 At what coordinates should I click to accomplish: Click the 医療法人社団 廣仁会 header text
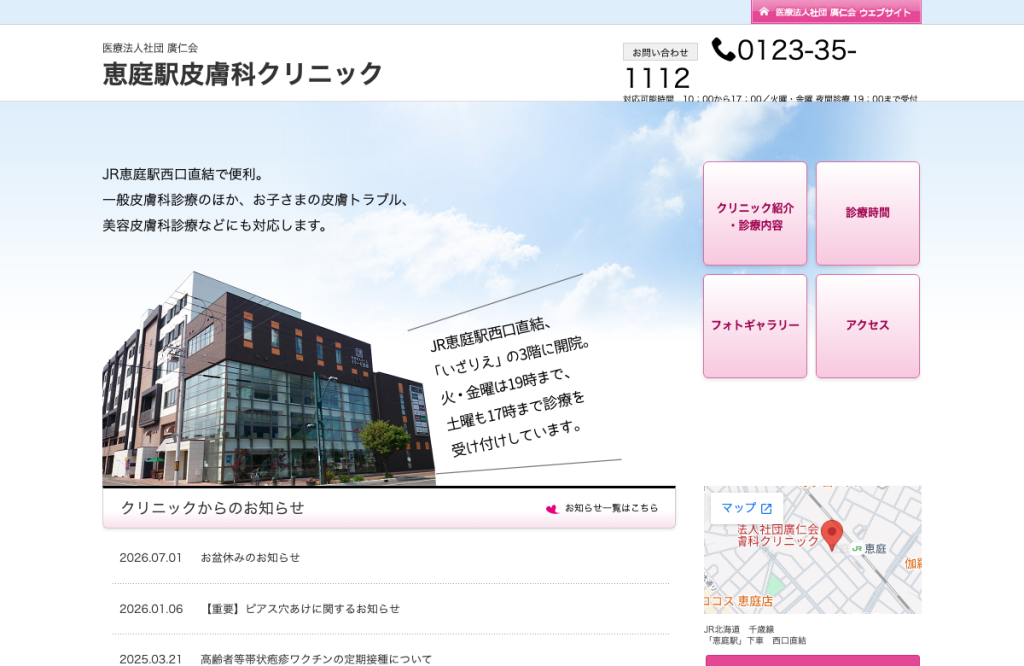point(150,48)
